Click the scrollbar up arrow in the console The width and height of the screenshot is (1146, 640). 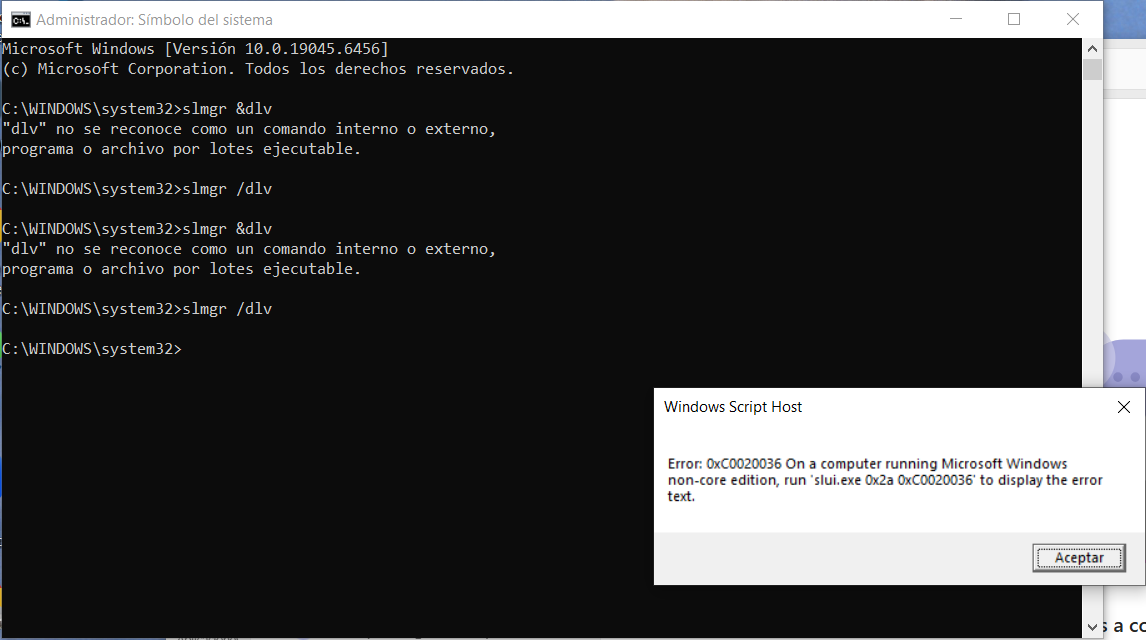coord(1092,48)
